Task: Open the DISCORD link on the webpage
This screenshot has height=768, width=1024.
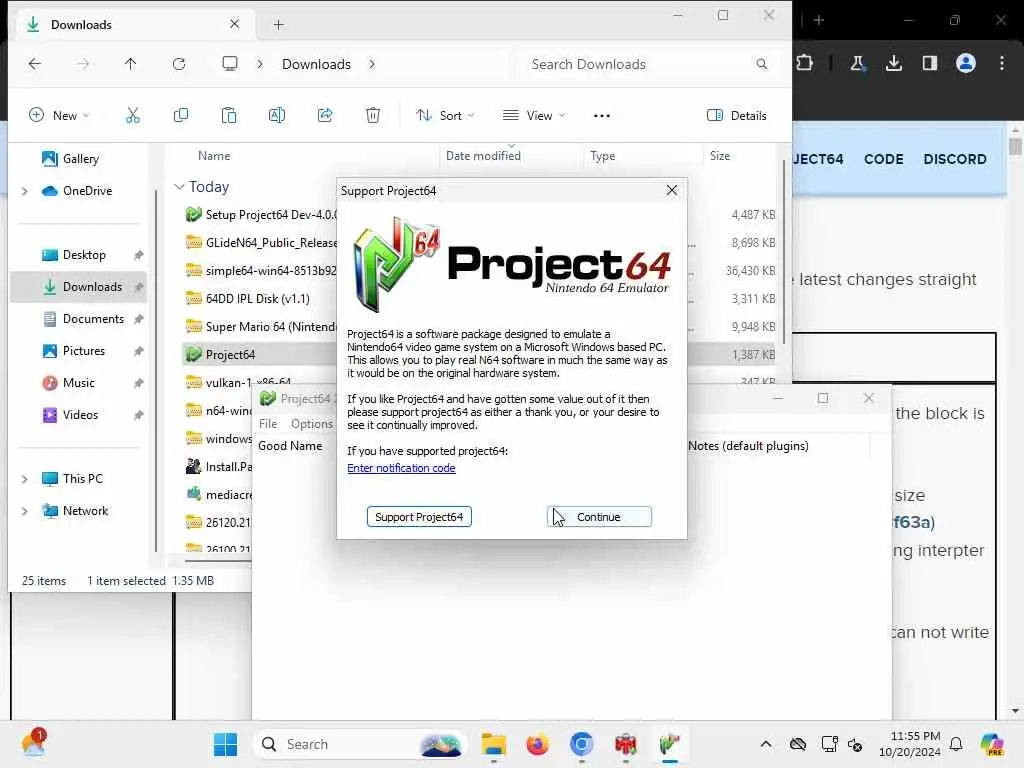Action: 955,159
